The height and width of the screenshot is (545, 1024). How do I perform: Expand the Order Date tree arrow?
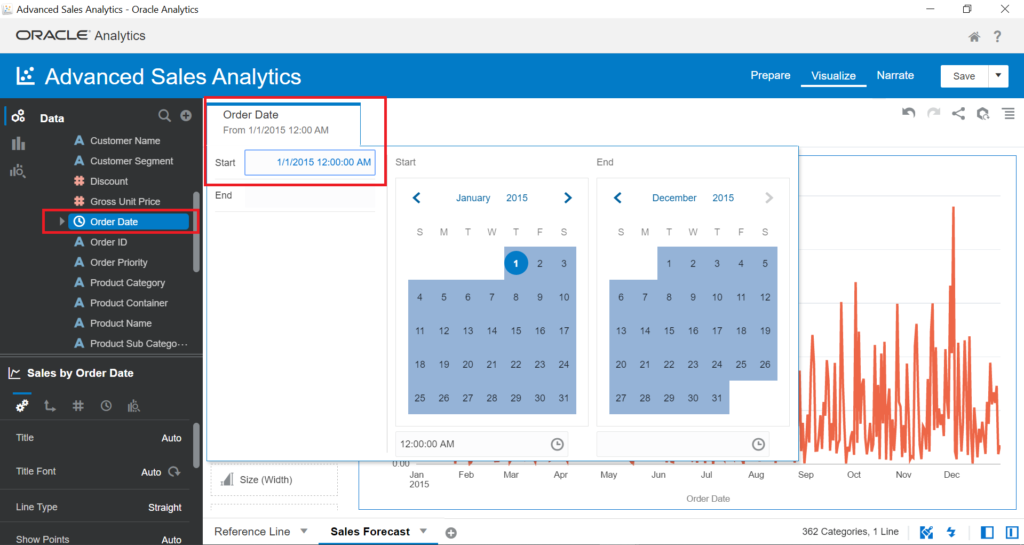[62, 221]
